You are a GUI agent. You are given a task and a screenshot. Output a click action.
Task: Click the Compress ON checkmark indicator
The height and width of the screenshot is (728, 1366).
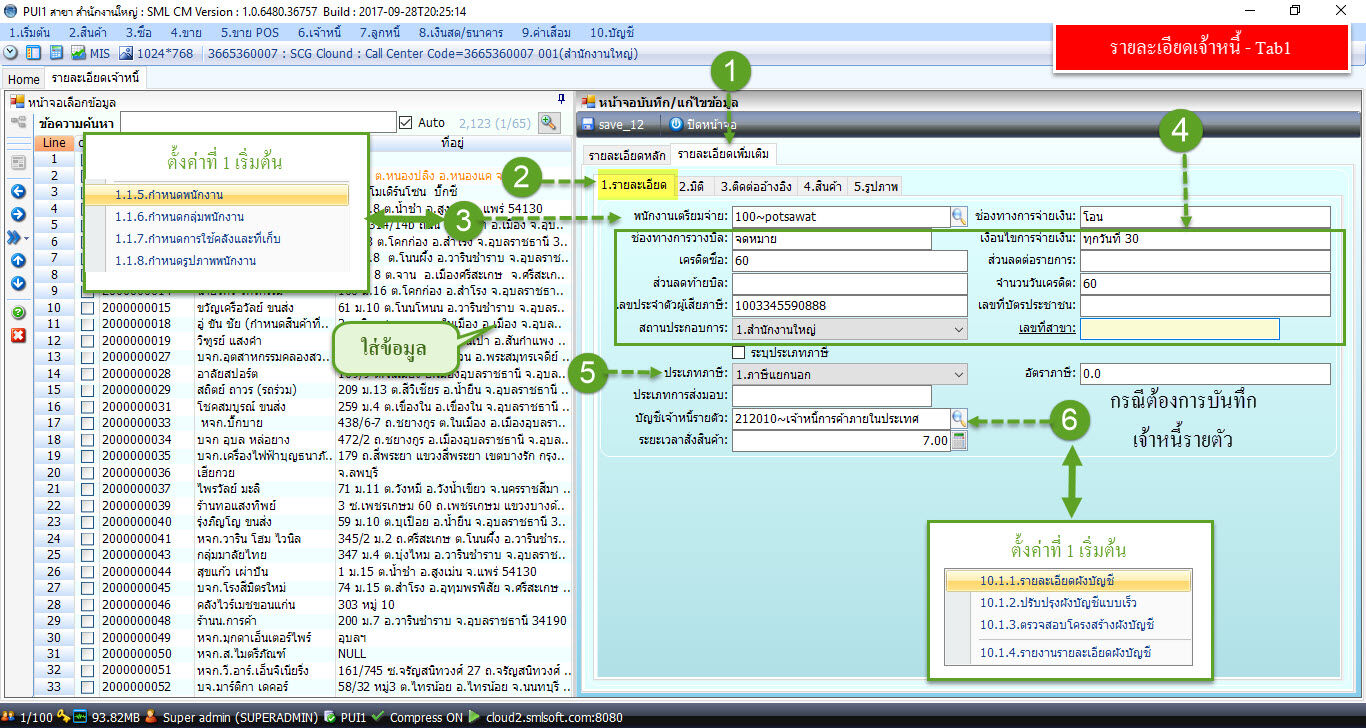click(x=377, y=717)
